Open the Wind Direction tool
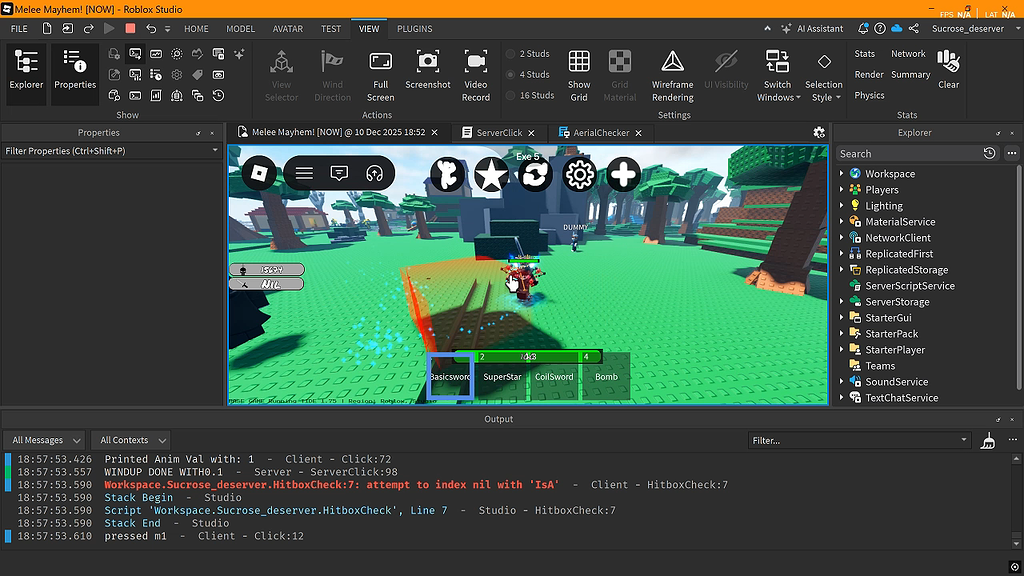This screenshot has width=1024, height=576. click(333, 70)
